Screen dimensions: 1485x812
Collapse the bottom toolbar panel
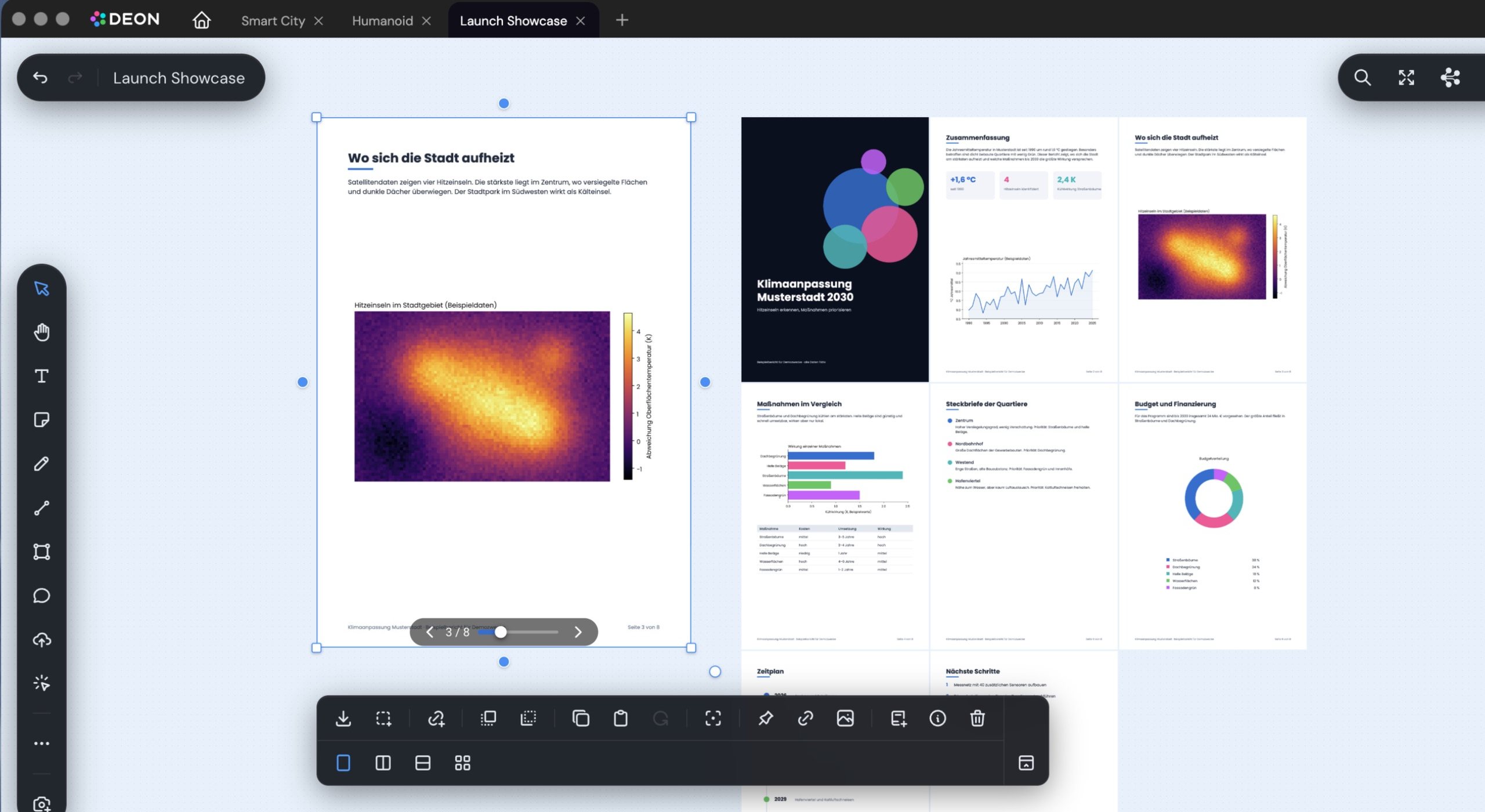pos(1026,763)
